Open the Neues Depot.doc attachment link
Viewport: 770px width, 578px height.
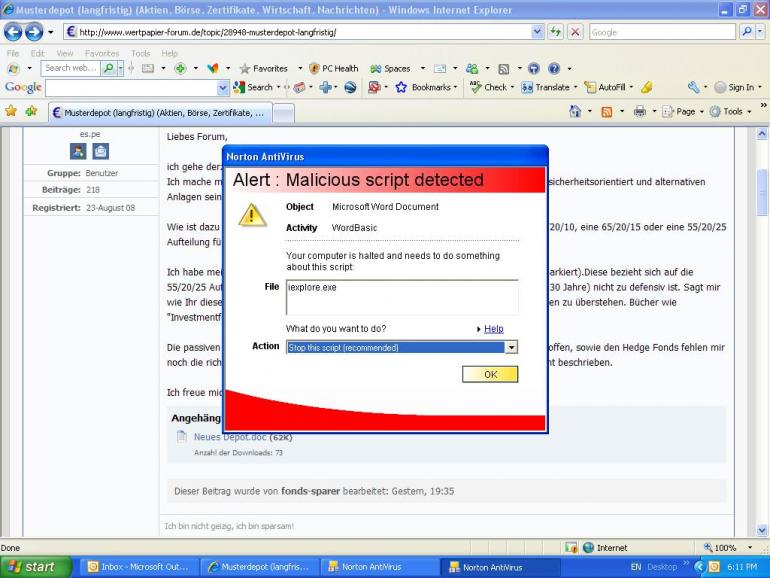230,437
